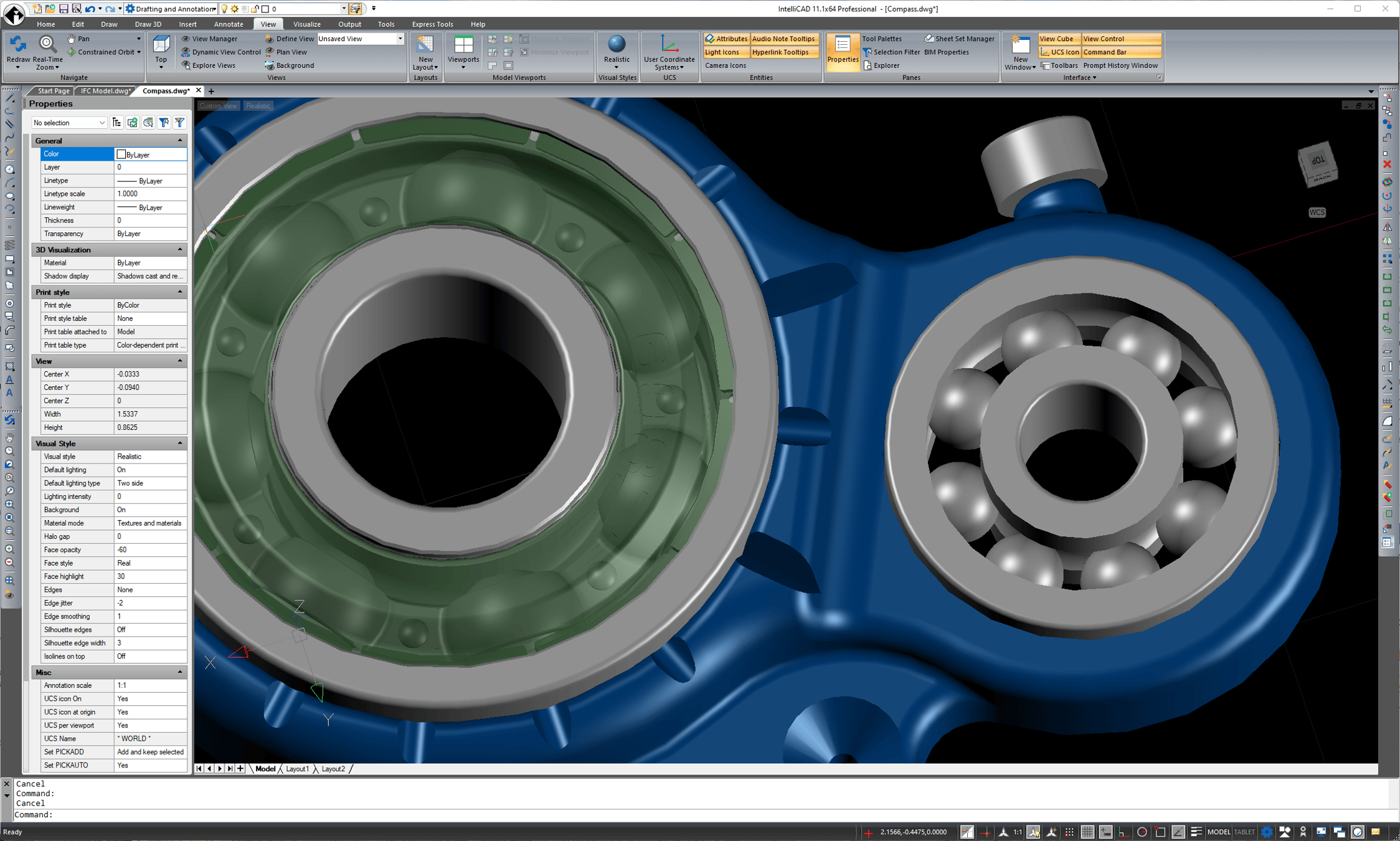The height and width of the screenshot is (841, 1400).
Task: Activate Dynamic View Control
Action: tap(222, 52)
